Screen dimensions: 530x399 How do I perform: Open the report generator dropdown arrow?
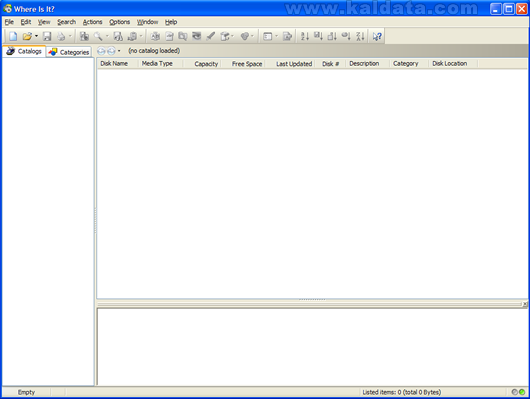(x=141, y=36)
